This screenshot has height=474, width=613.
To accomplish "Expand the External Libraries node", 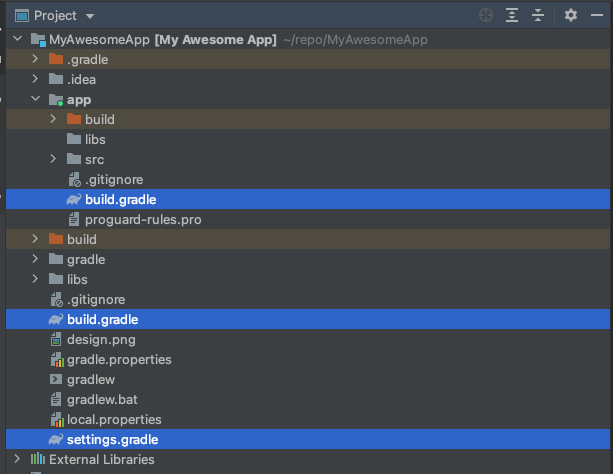I will [17, 460].
